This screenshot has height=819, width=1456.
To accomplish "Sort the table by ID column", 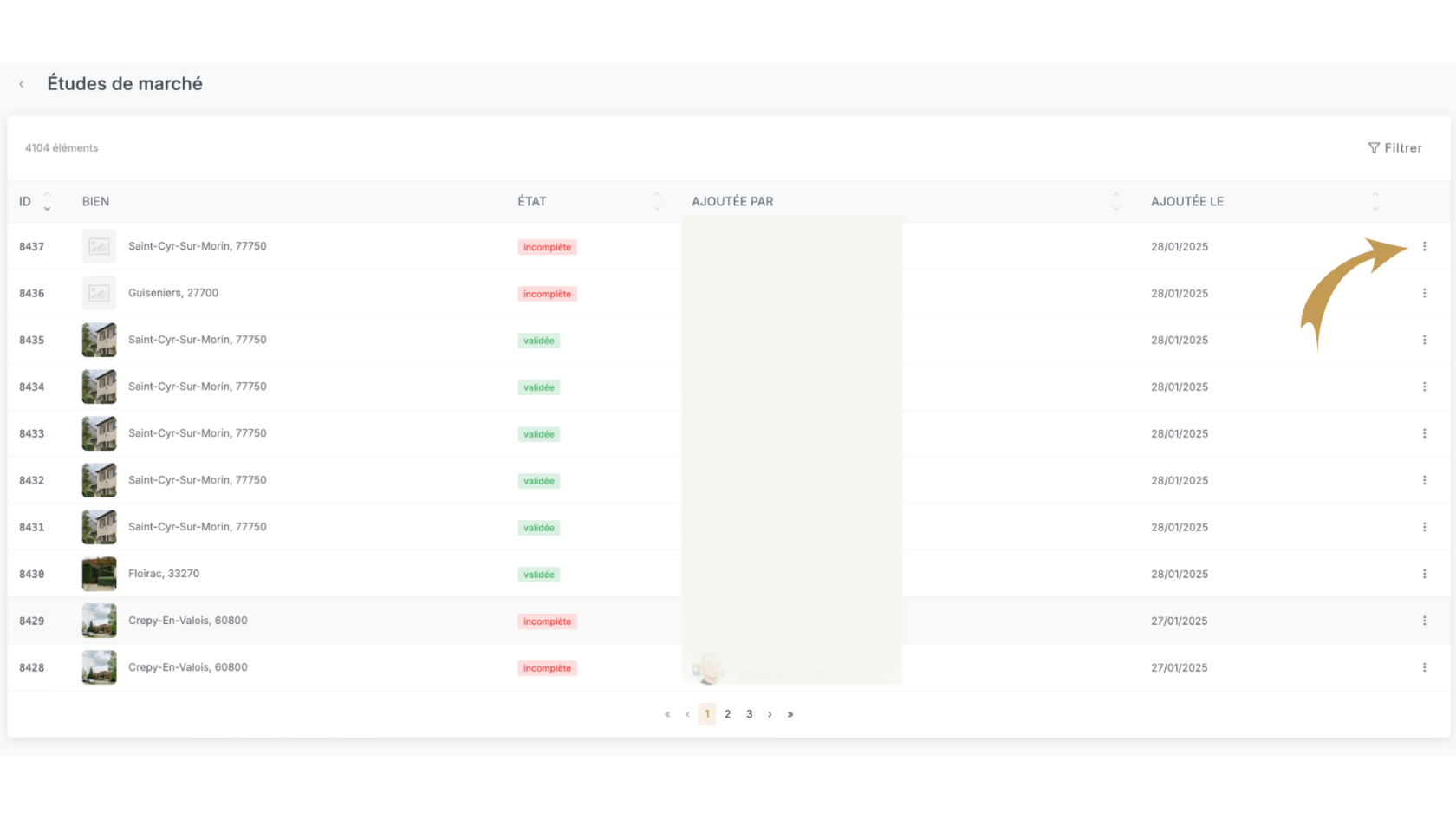I will pyautogui.click(x=47, y=202).
